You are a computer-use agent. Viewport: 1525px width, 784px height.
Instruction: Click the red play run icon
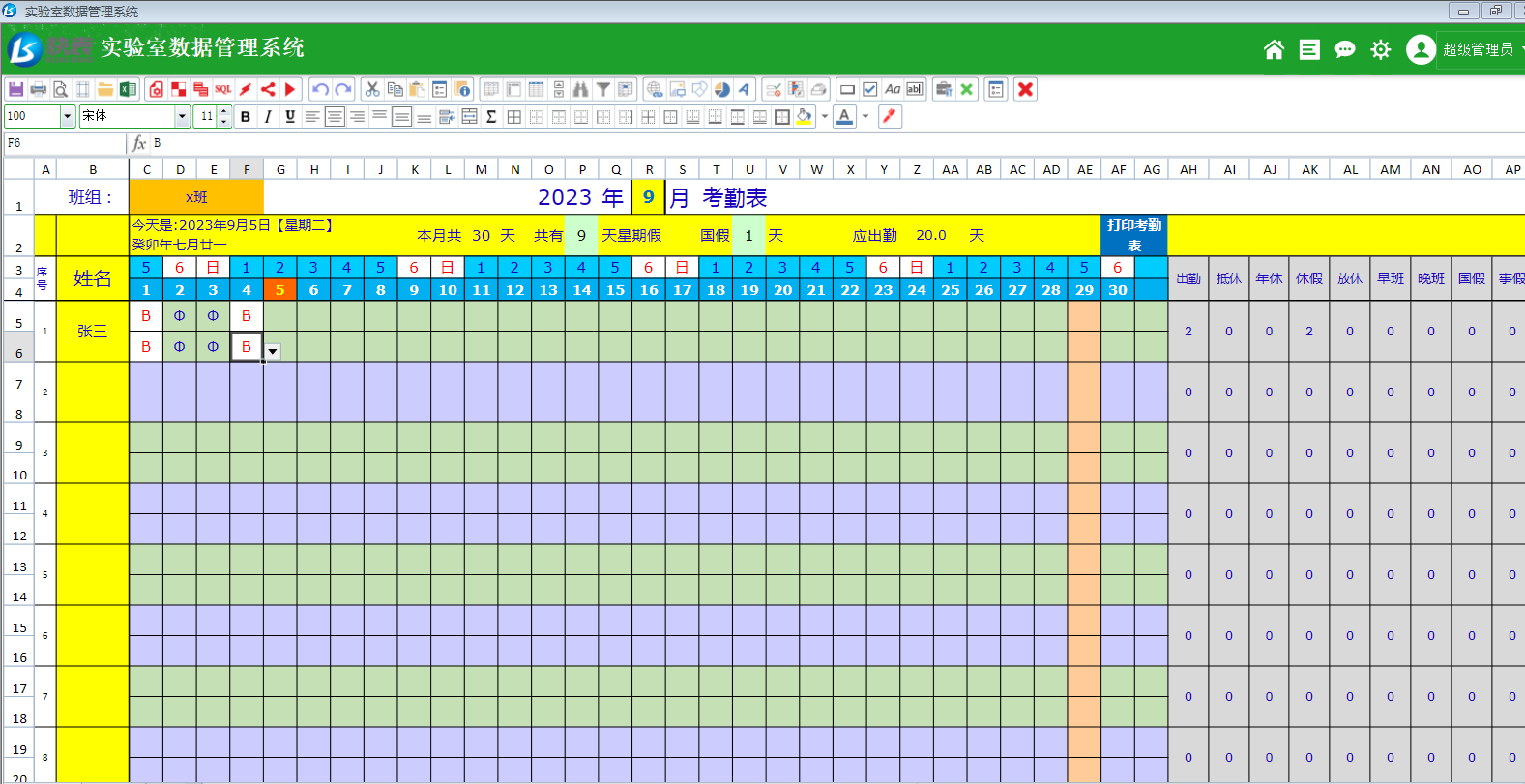[290, 89]
